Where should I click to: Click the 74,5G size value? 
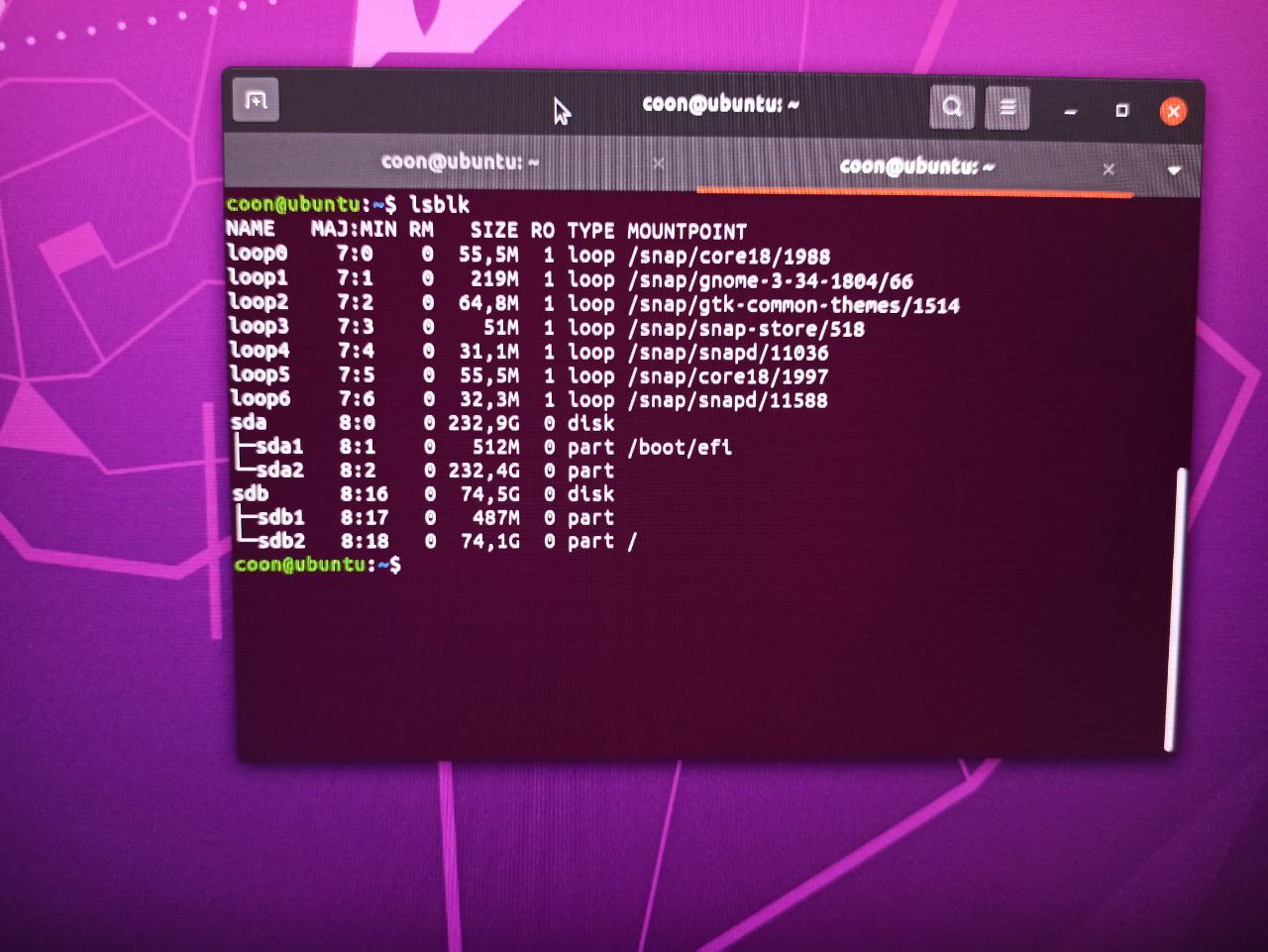[x=489, y=494]
